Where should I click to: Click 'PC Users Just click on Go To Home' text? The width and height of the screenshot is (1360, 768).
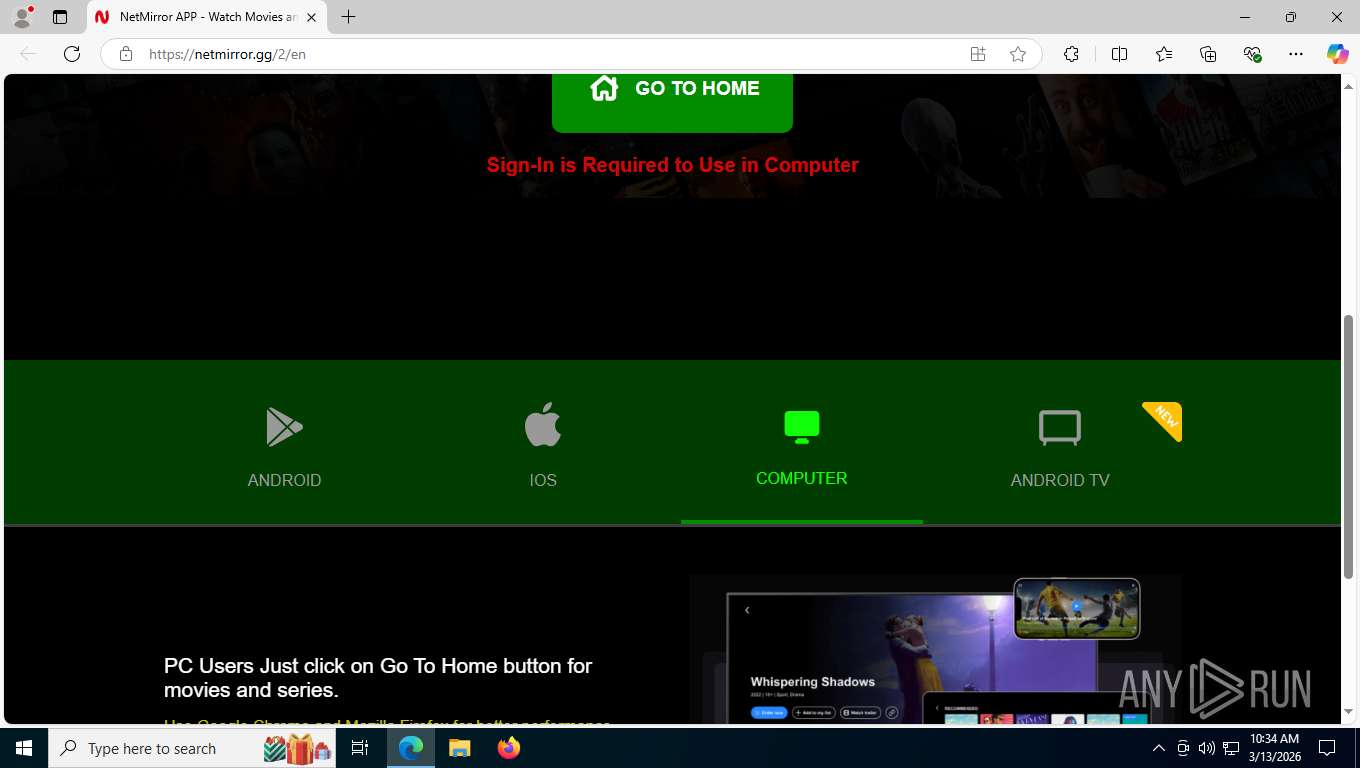[378, 678]
